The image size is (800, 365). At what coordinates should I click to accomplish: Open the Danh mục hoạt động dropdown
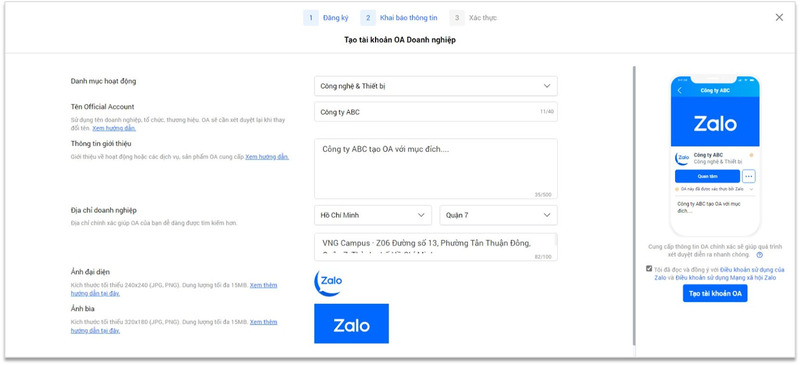(436, 86)
